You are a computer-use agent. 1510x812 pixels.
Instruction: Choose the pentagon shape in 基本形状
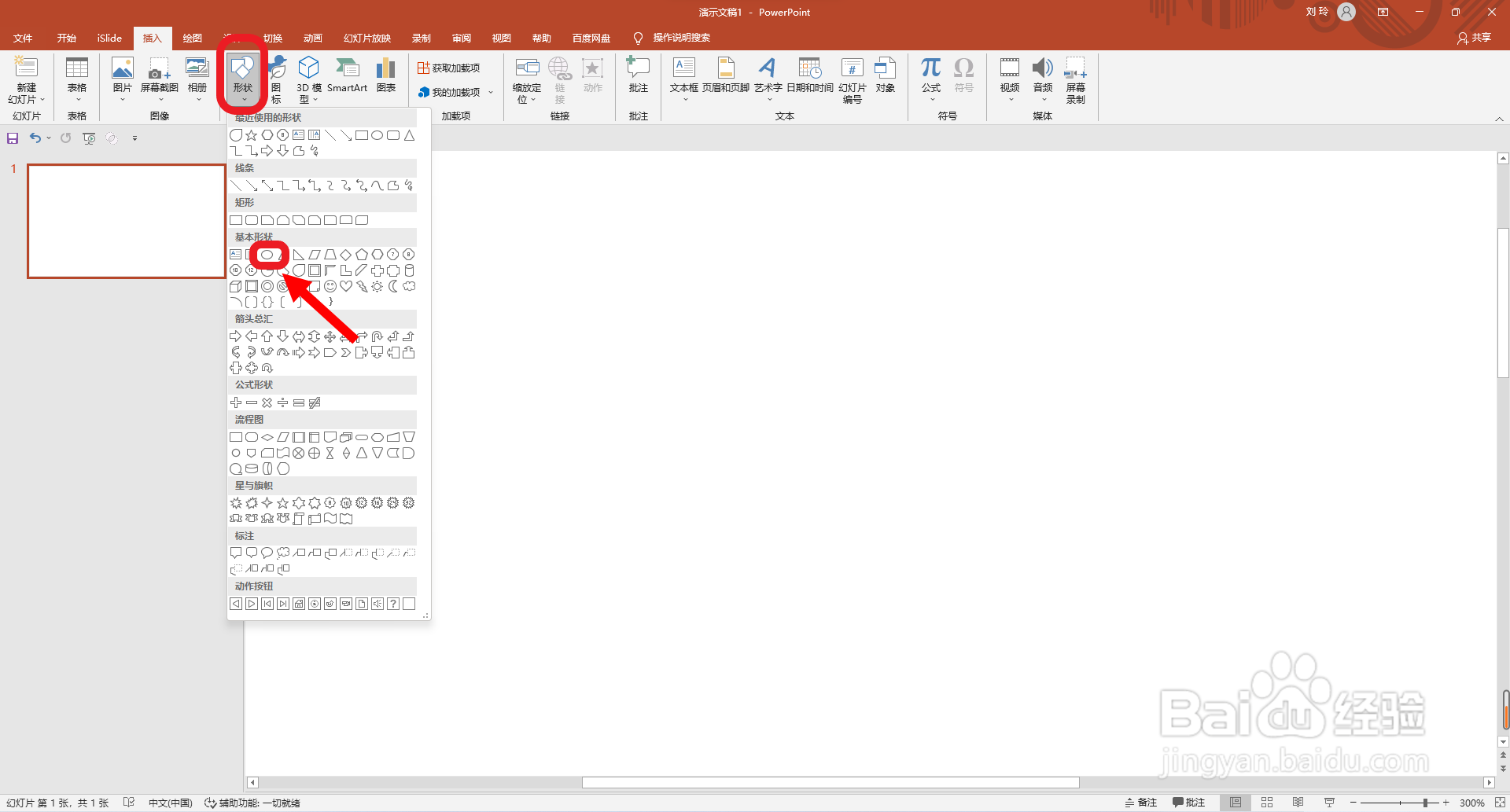[362, 255]
